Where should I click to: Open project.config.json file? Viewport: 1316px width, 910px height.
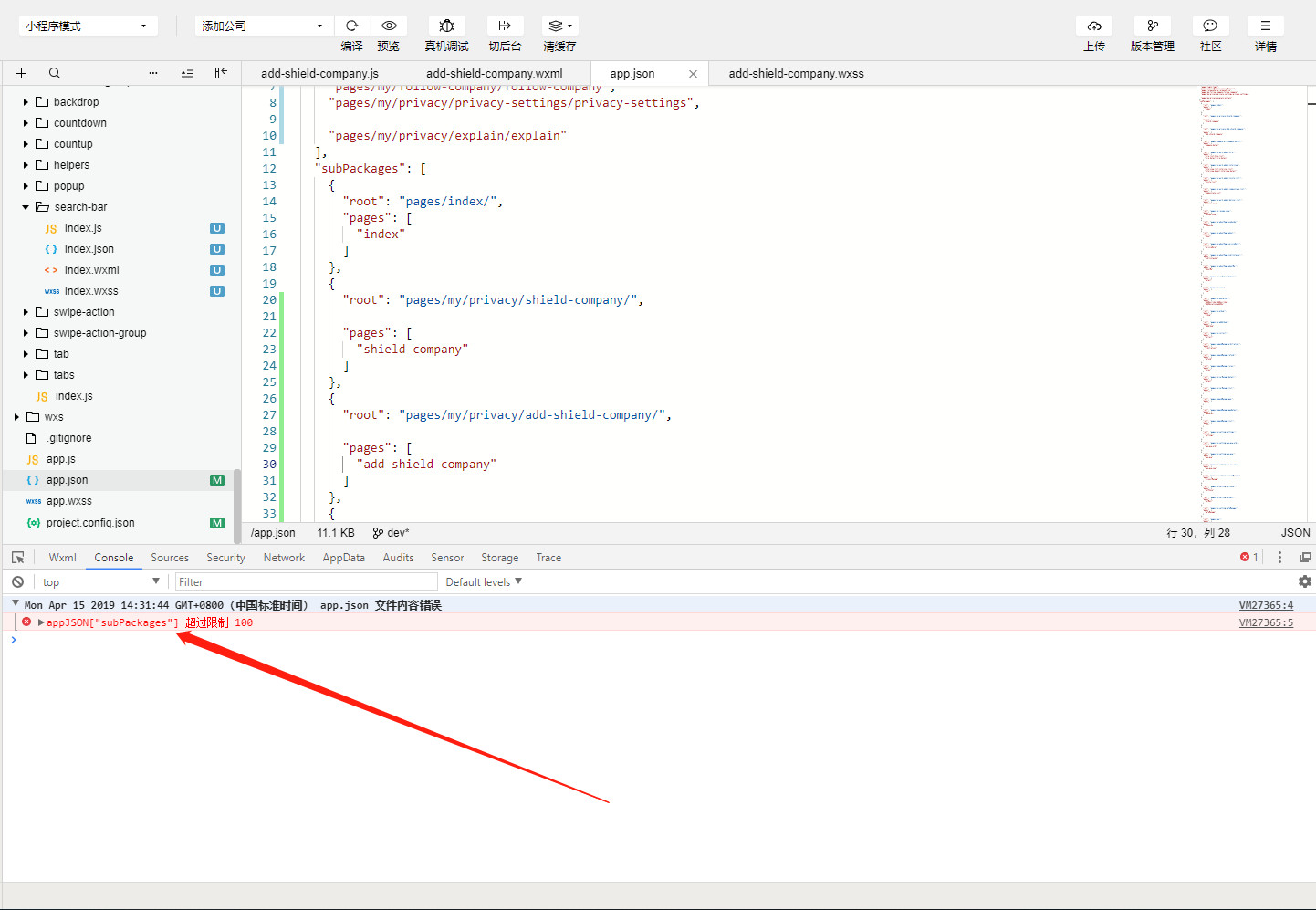90,523
